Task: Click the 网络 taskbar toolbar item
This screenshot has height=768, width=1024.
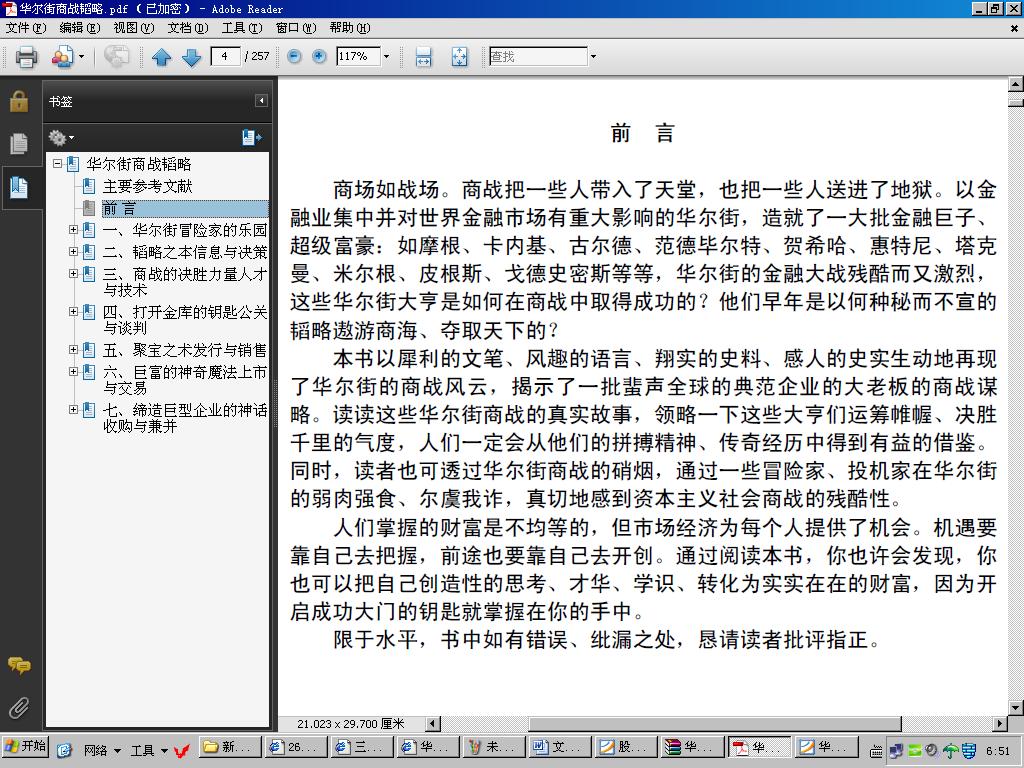Action: 101,750
